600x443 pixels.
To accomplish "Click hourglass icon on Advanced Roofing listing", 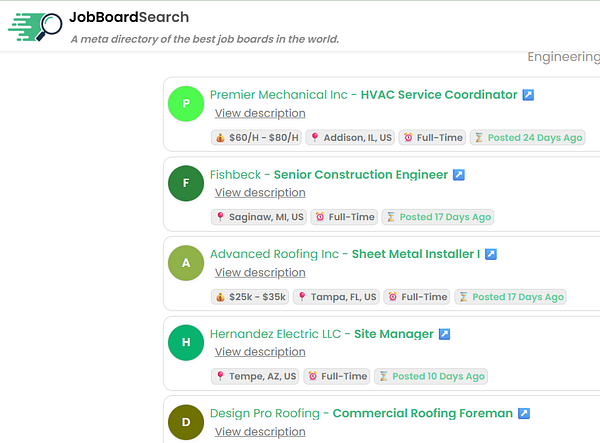I will (x=463, y=297).
